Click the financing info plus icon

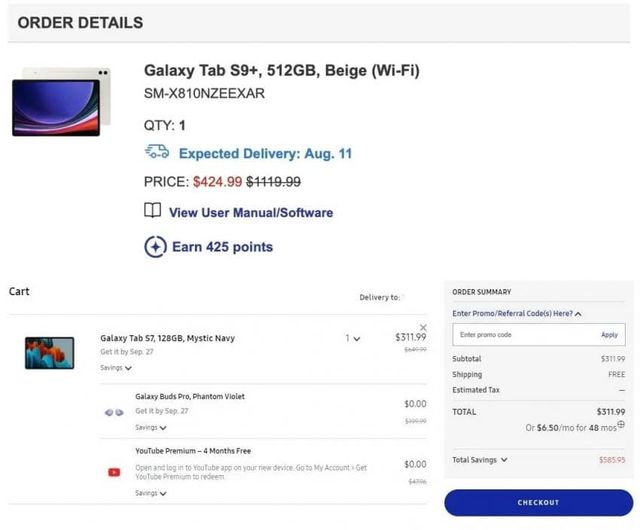point(621,425)
